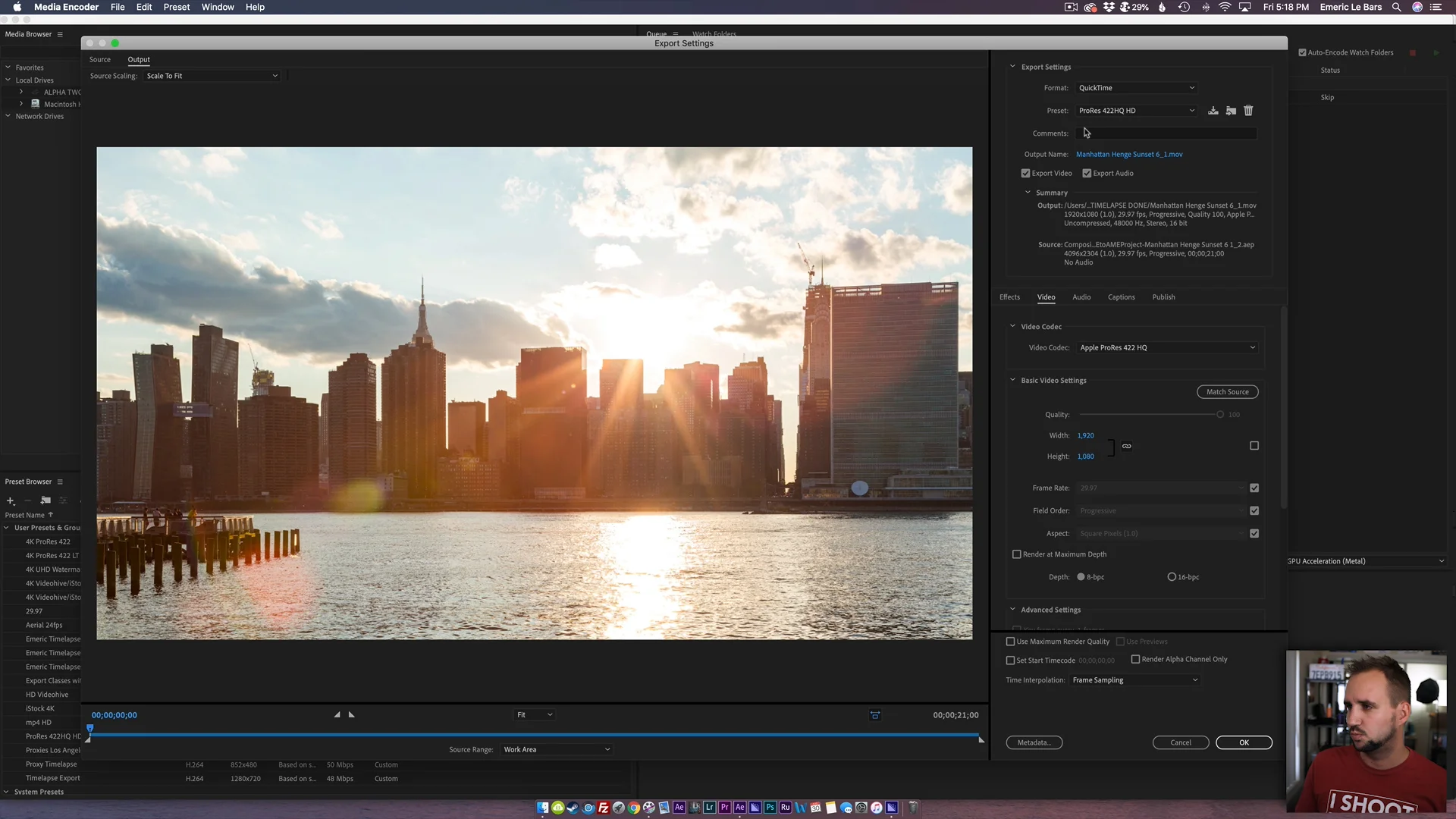1456x819 pixels.
Task: Switch to the Audio tab
Action: coord(1081,297)
